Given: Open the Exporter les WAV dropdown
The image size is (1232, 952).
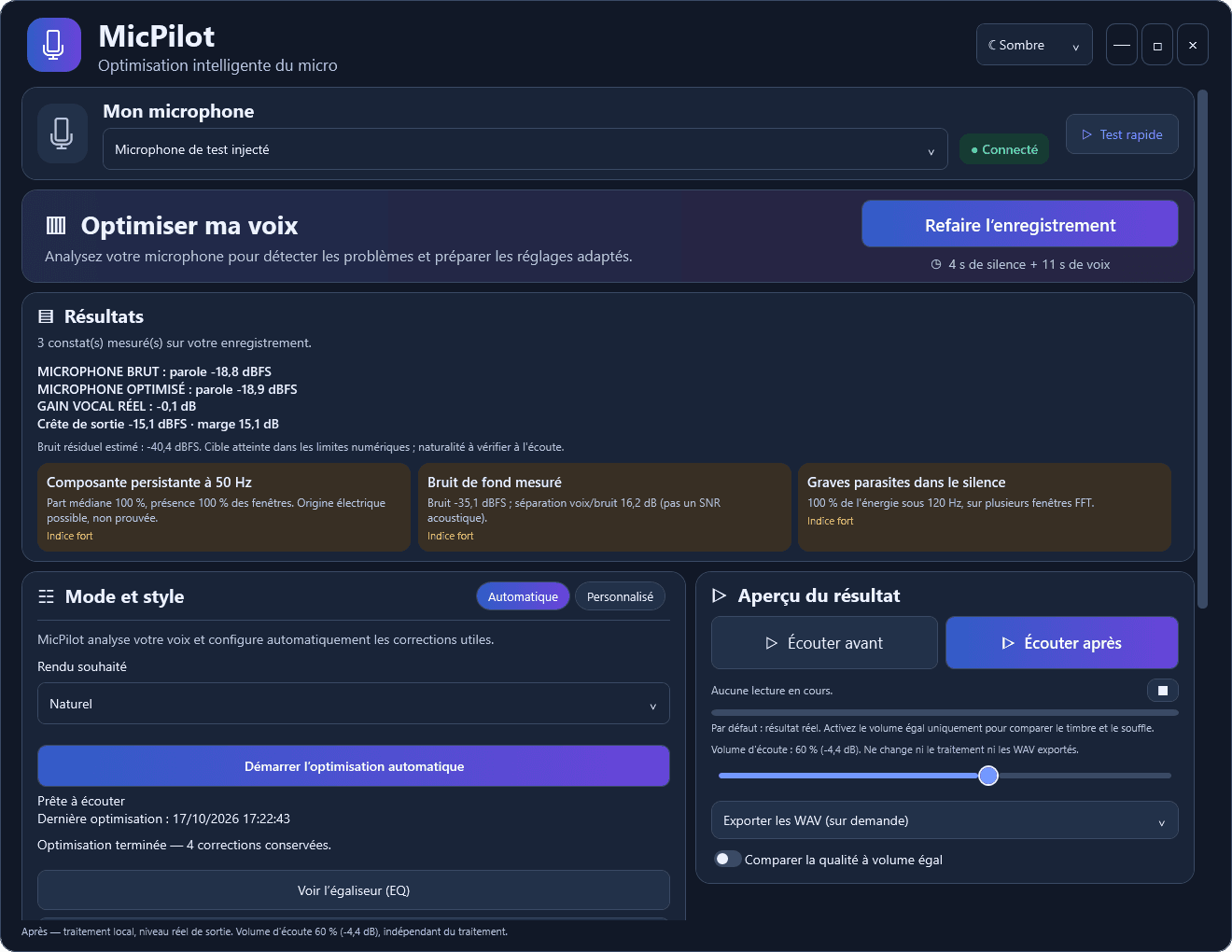Looking at the screenshot, I should pos(945,820).
